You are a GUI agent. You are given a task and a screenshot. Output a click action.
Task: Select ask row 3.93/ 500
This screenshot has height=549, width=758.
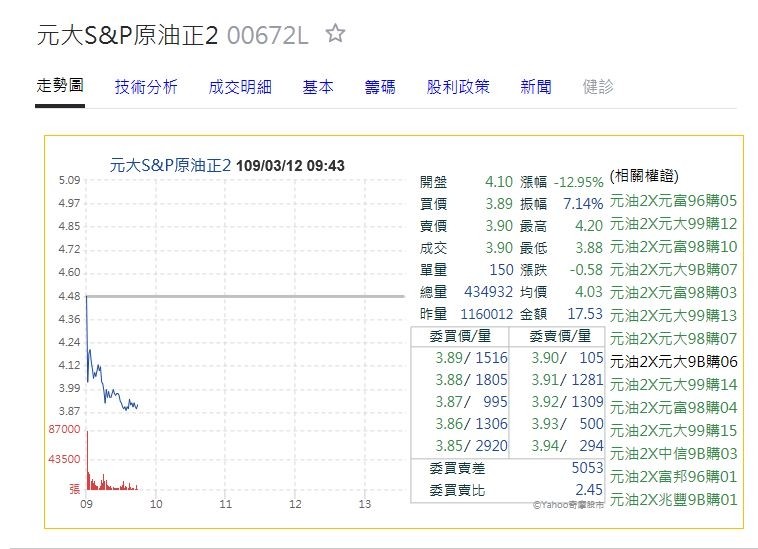[567, 424]
